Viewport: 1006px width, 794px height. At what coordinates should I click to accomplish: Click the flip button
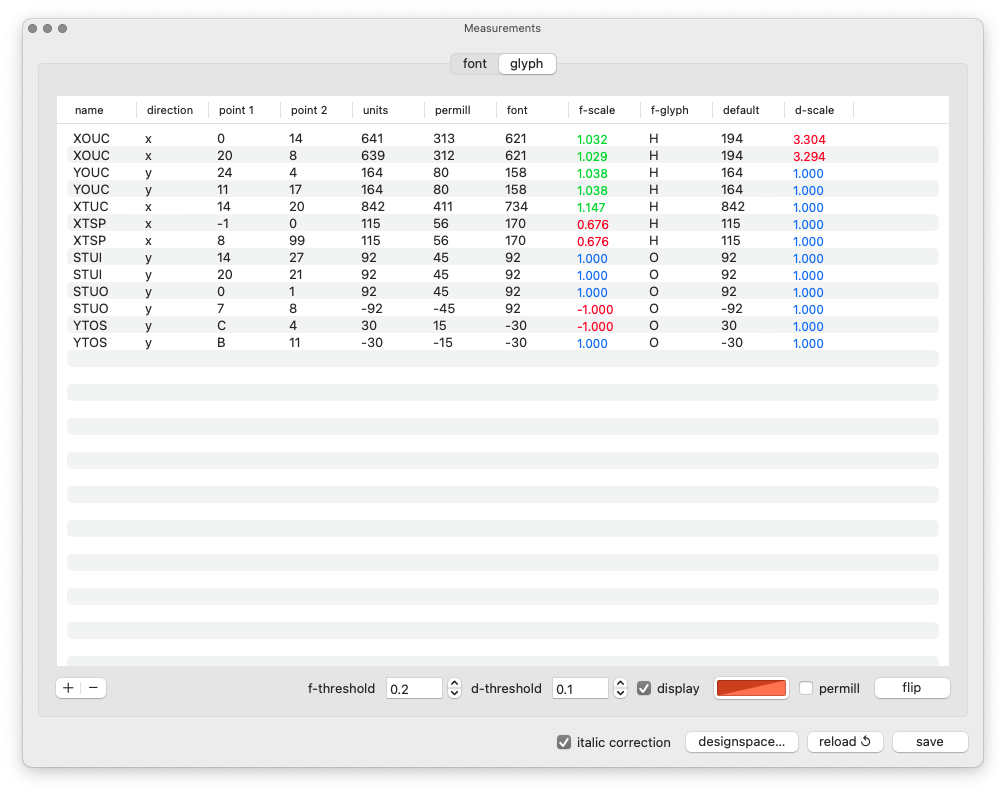[x=911, y=688]
